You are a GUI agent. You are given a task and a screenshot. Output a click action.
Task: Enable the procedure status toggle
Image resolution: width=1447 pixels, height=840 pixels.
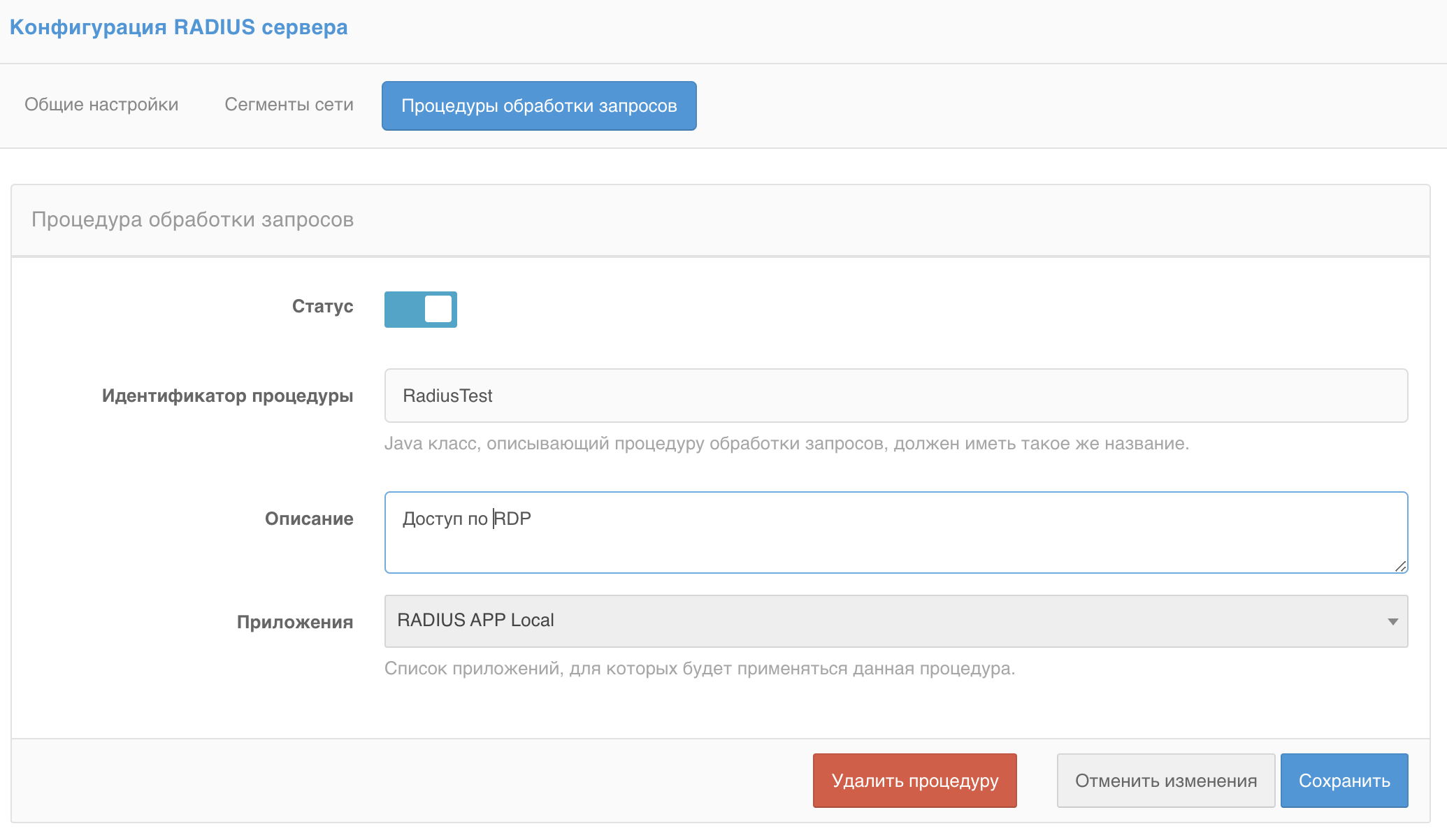tap(420, 309)
